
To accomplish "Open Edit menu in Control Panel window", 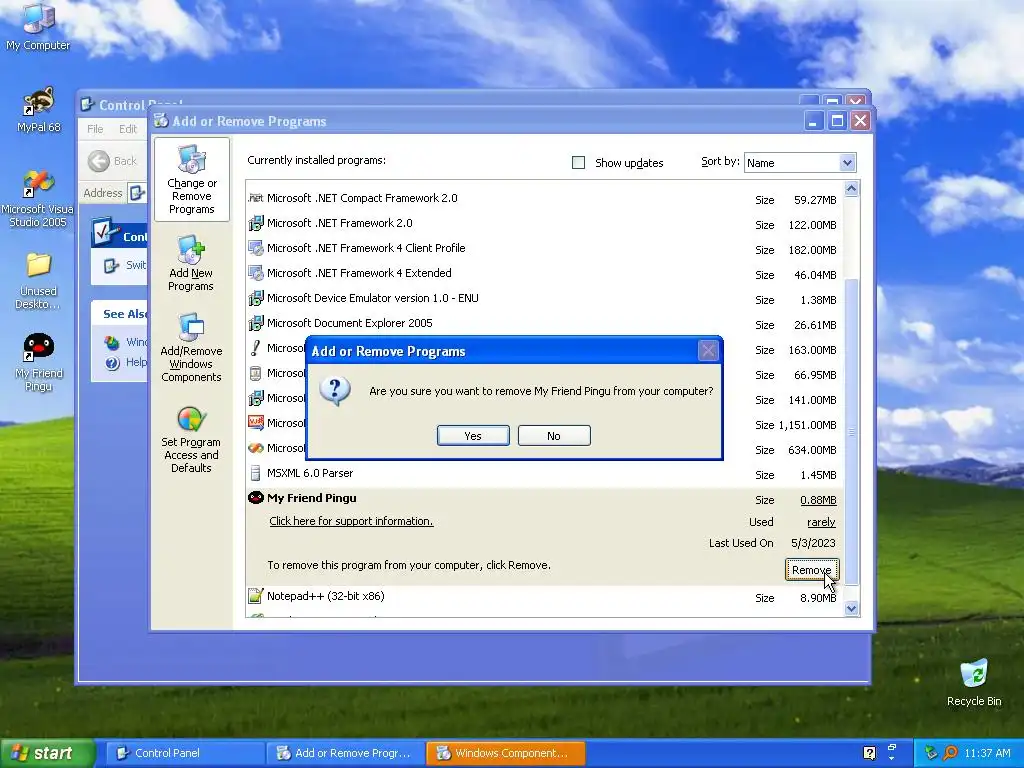I will click(x=128, y=129).
